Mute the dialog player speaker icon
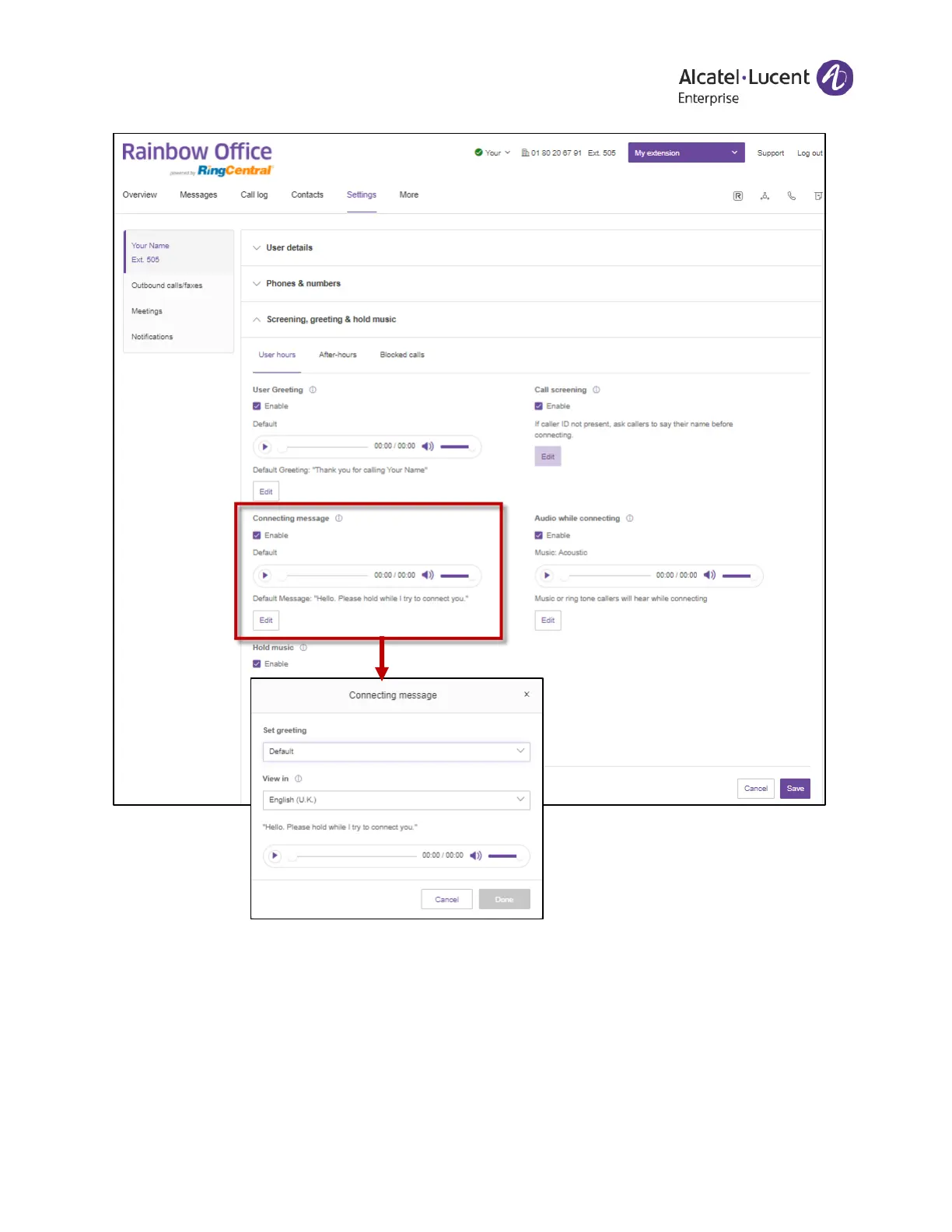Screen dimensions: 952x1232 (x=476, y=856)
